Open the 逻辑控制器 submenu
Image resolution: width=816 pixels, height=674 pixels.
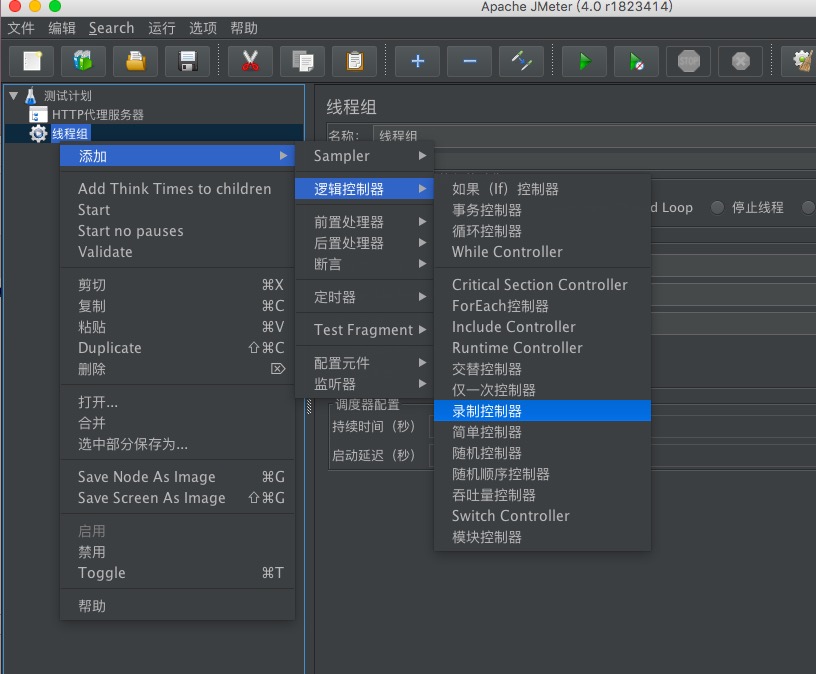click(x=364, y=188)
